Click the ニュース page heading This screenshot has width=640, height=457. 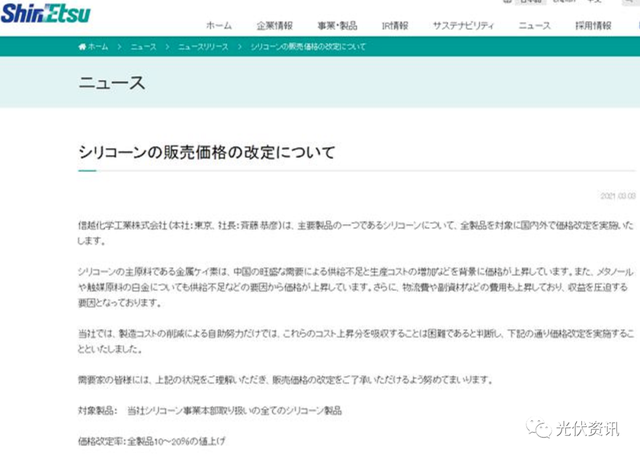tap(112, 83)
